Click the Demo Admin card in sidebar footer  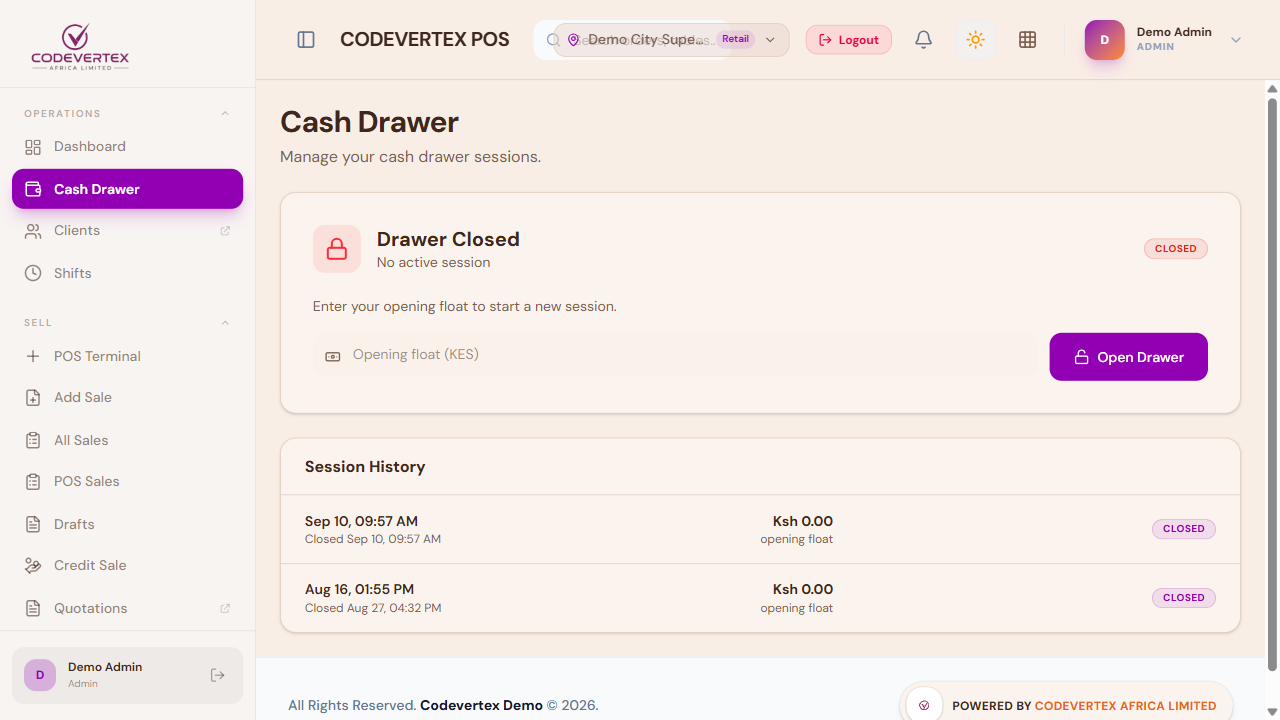(127, 675)
